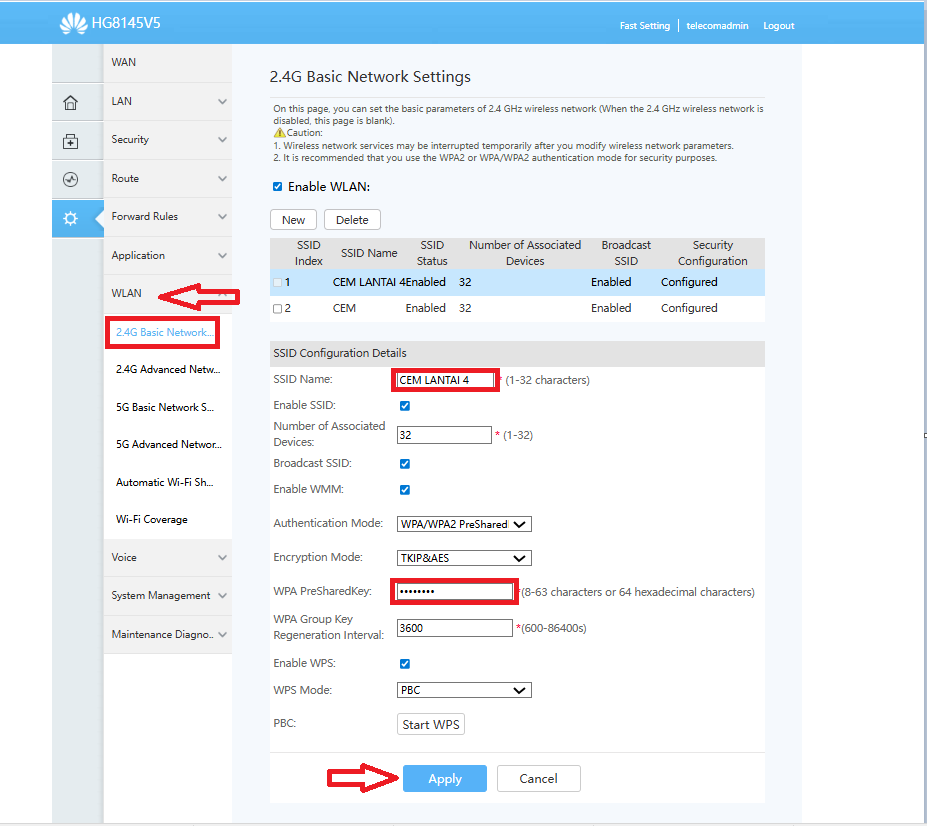Toggle the Broadcast SSID checkbox

click(x=404, y=463)
